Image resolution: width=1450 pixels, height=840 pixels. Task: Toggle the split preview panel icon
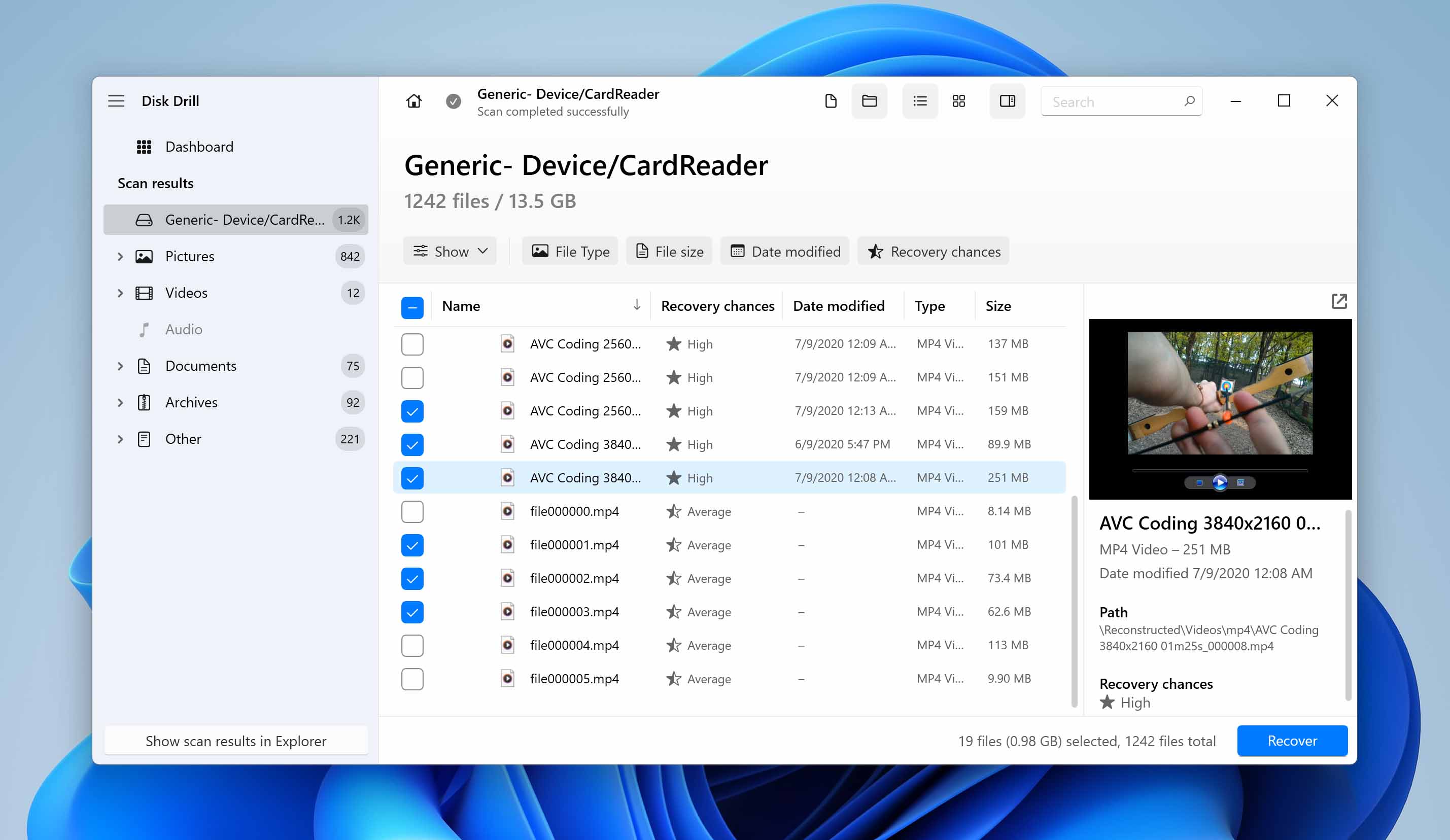(x=1008, y=101)
